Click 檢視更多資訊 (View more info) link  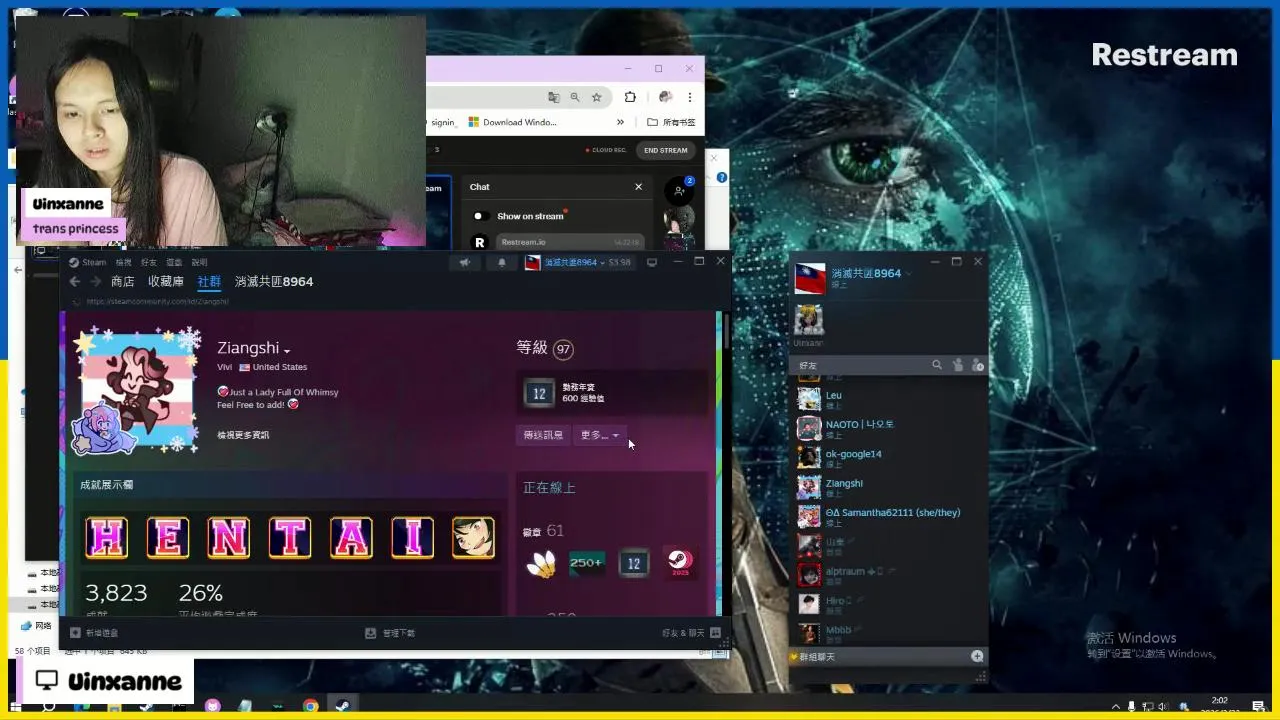point(243,435)
